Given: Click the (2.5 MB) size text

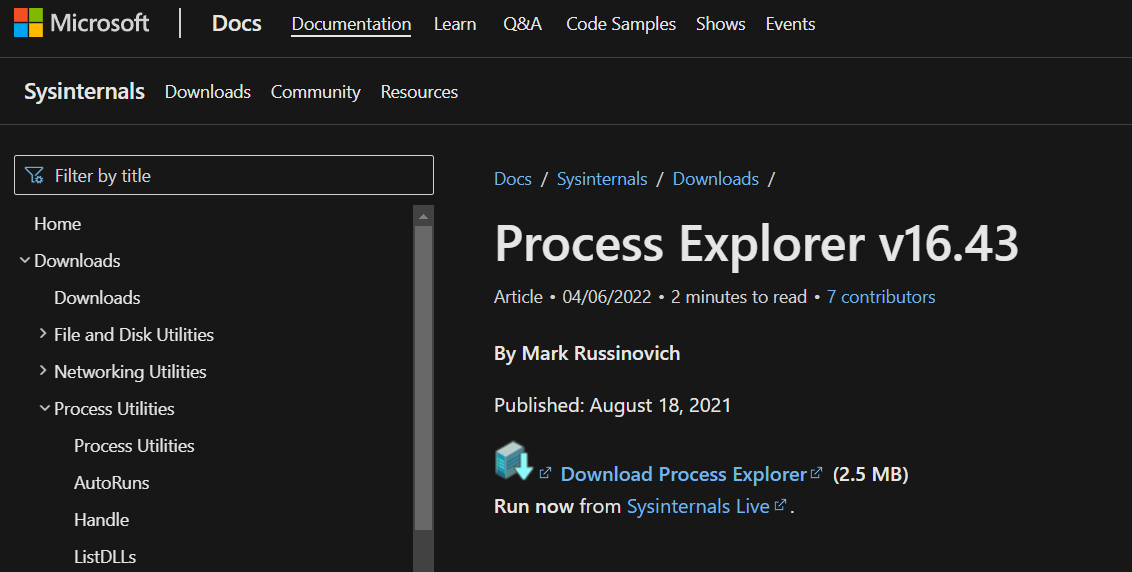Looking at the screenshot, I should (x=871, y=474).
